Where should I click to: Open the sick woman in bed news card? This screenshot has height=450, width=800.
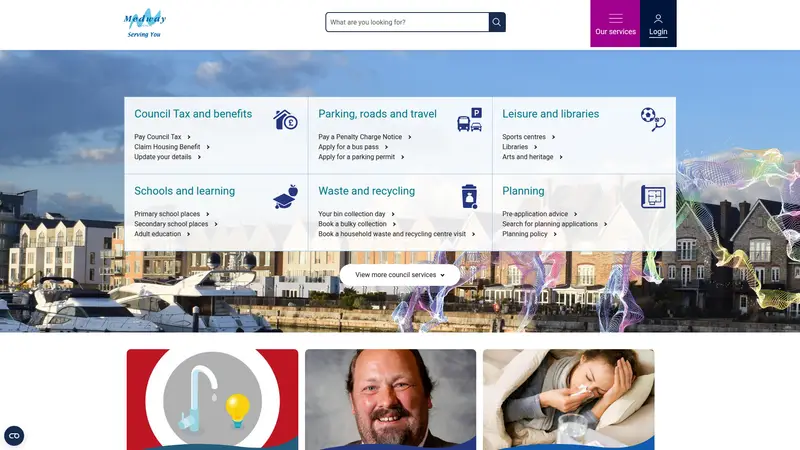pyautogui.click(x=568, y=399)
